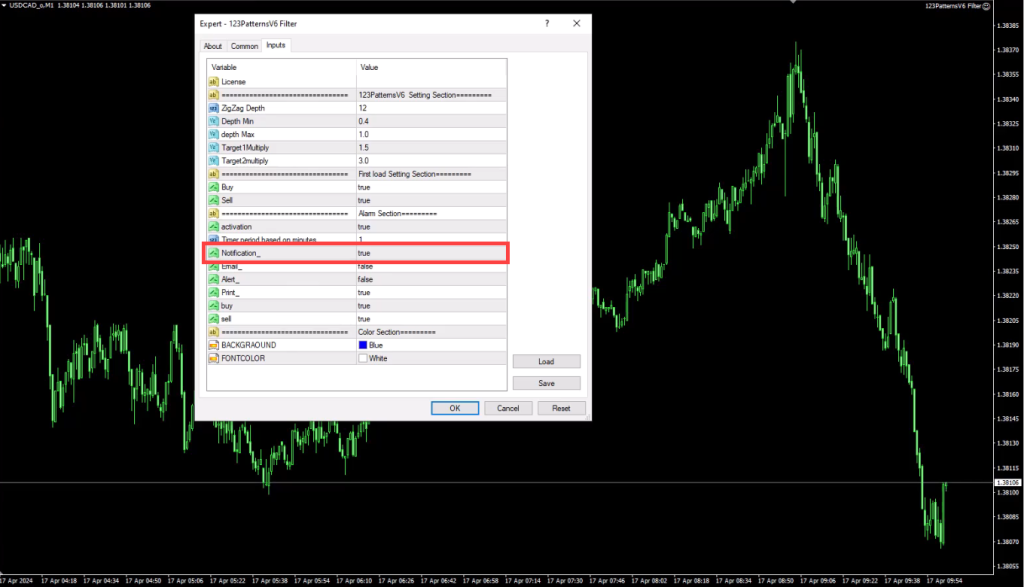Click the Load button
Viewport: 1024px width, 587px height.
click(546, 362)
